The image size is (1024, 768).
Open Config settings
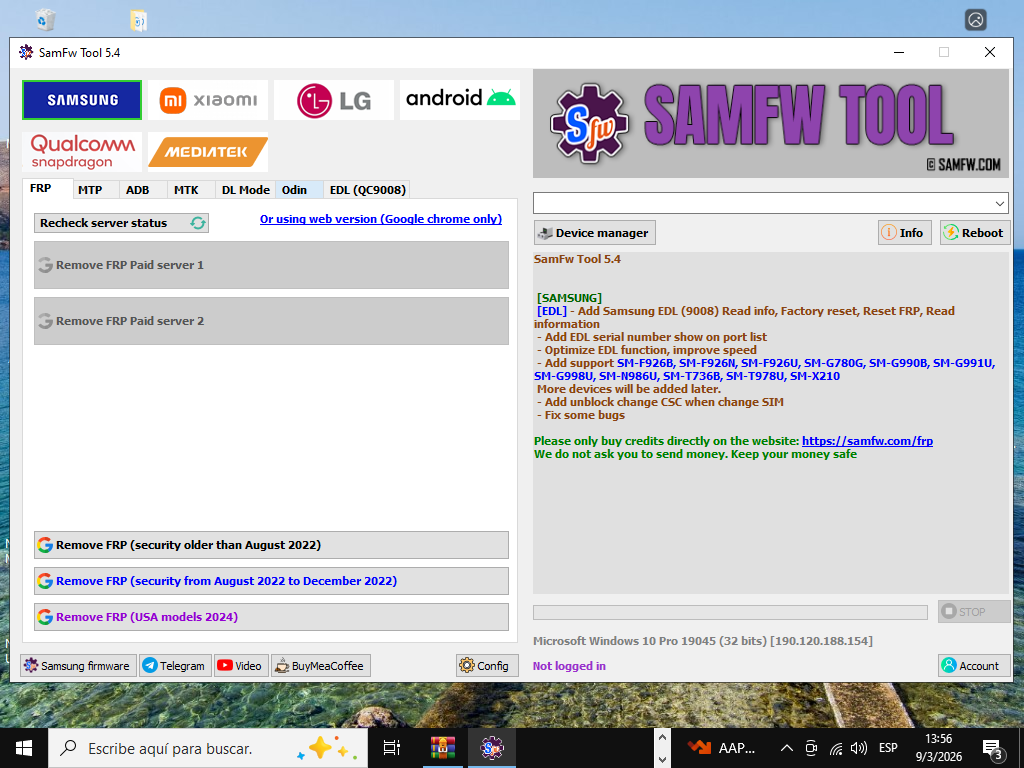tap(487, 665)
